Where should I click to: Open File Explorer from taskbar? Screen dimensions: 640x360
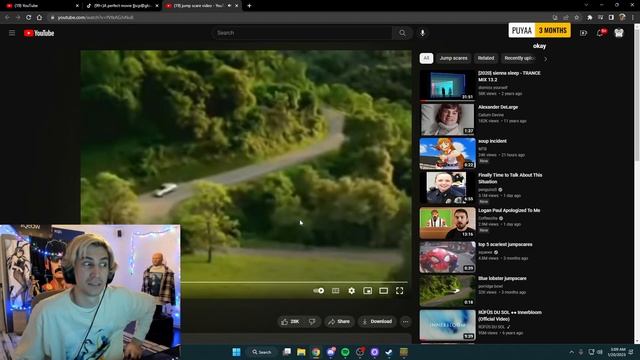point(301,352)
